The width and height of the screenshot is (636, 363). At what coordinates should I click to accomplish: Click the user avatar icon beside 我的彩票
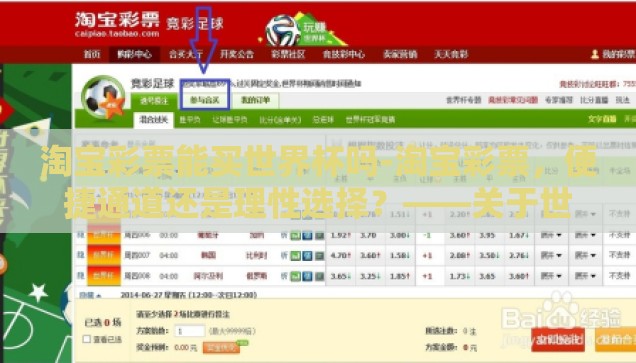tap(595, 54)
